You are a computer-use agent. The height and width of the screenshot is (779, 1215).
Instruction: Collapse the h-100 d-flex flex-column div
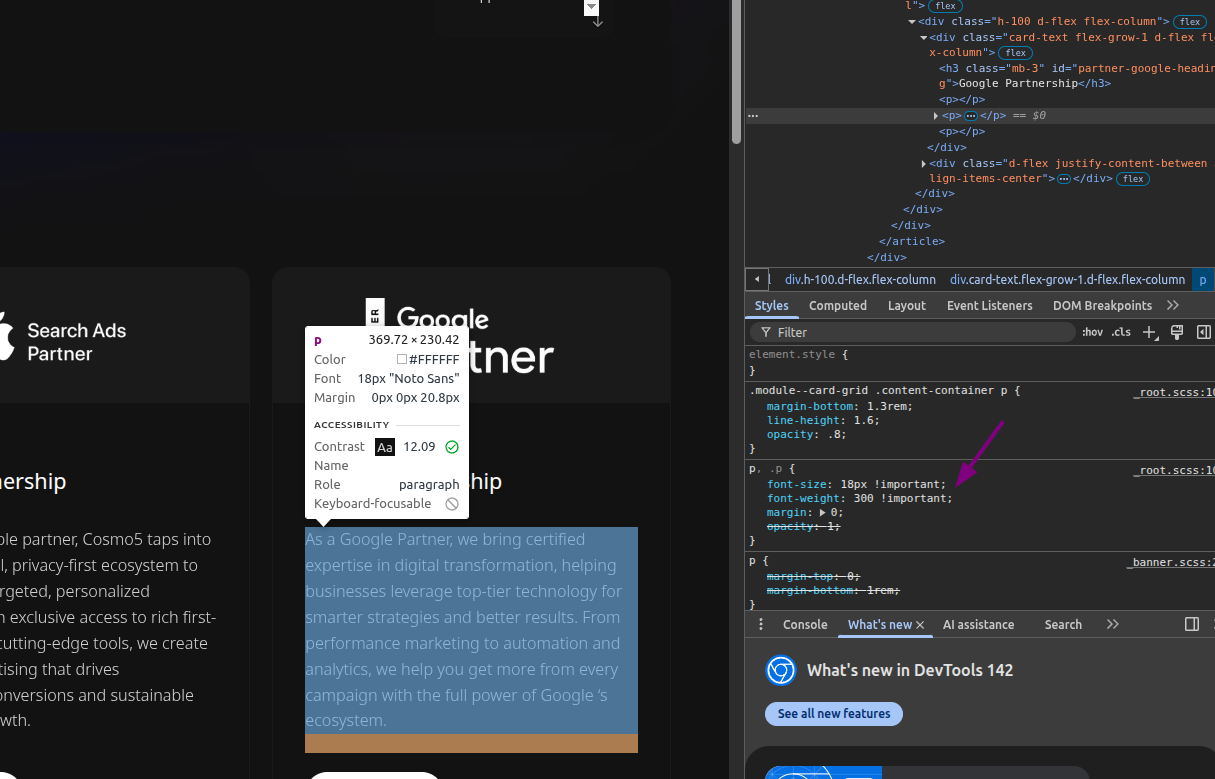(x=912, y=22)
